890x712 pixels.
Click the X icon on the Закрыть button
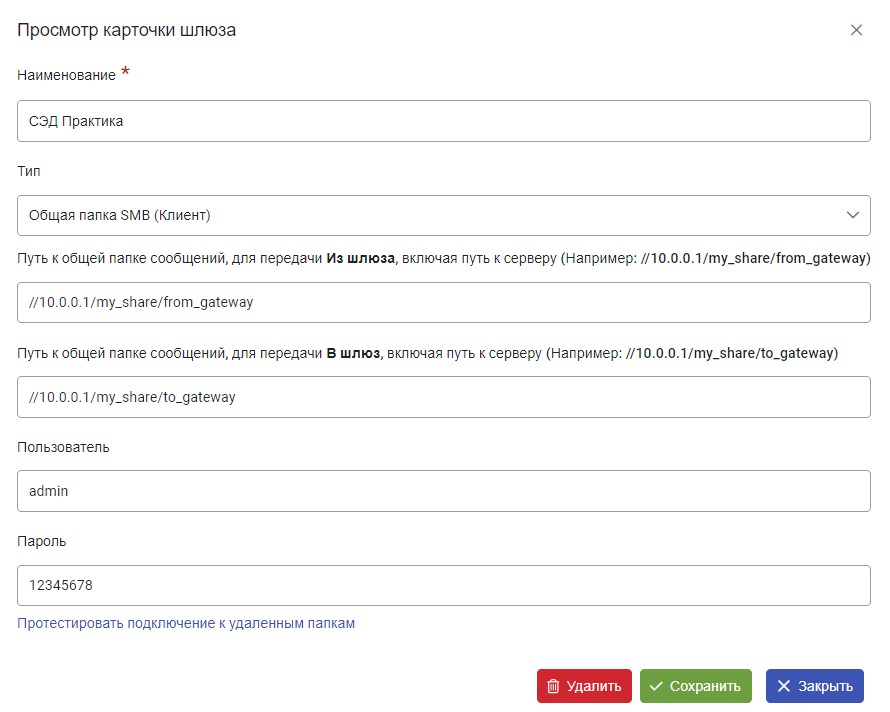coord(783,686)
